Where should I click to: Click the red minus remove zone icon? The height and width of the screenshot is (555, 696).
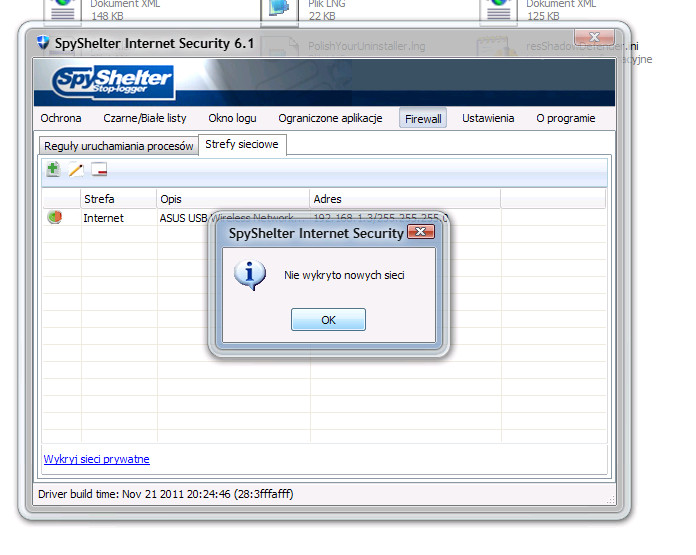99,169
